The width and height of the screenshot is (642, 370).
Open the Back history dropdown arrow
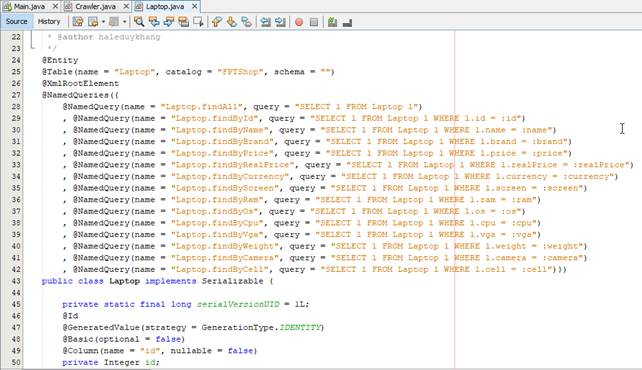click(x=103, y=22)
